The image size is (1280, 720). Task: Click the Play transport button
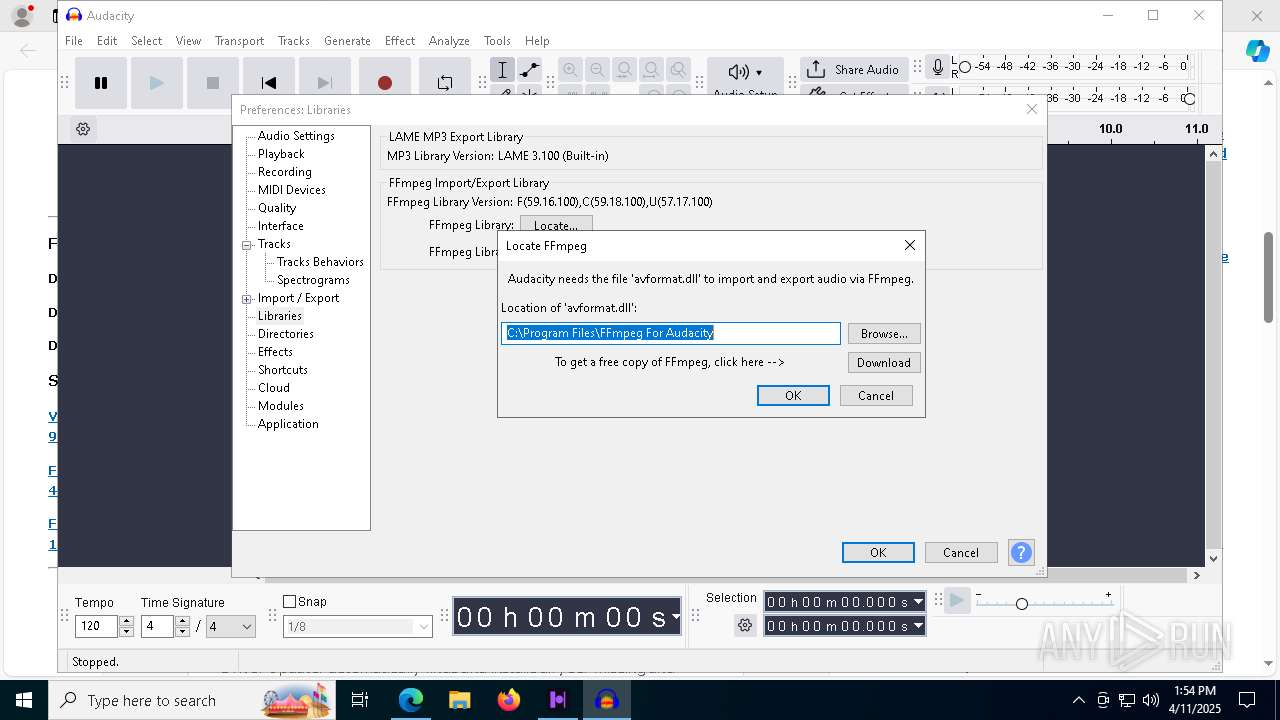156,83
